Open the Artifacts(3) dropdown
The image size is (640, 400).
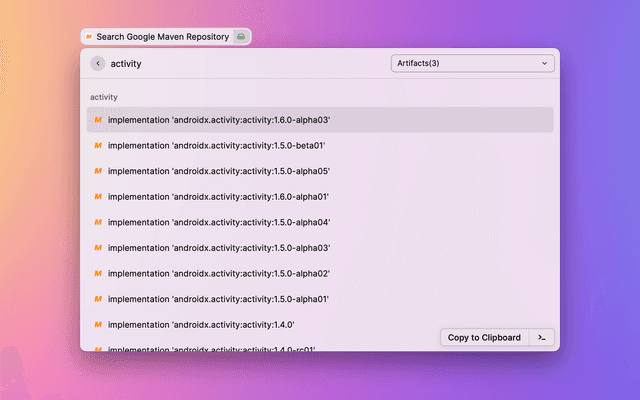tap(472, 64)
